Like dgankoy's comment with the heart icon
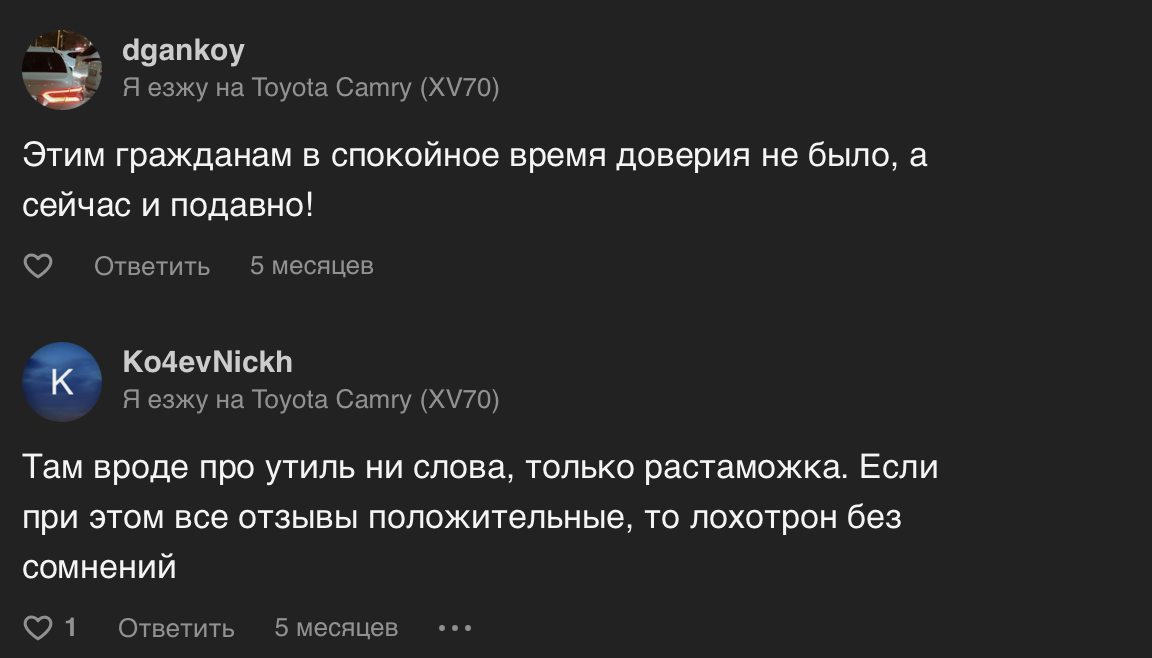 point(38,266)
